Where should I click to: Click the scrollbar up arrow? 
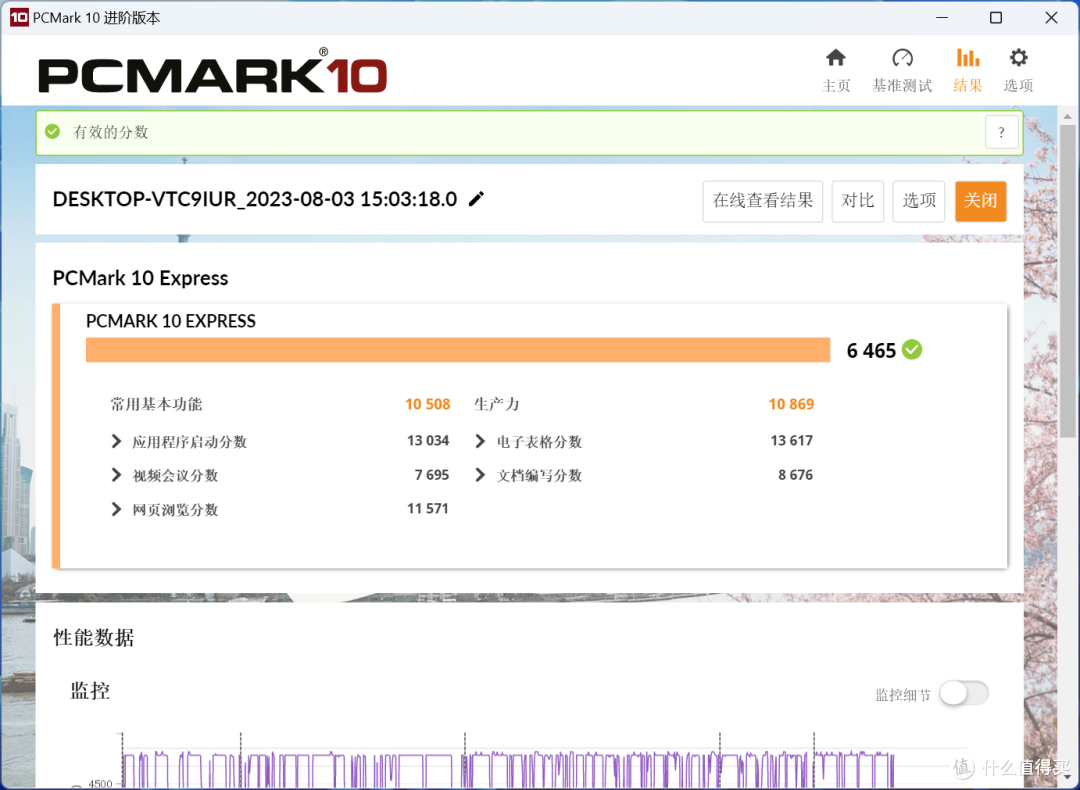pos(1068,116)
